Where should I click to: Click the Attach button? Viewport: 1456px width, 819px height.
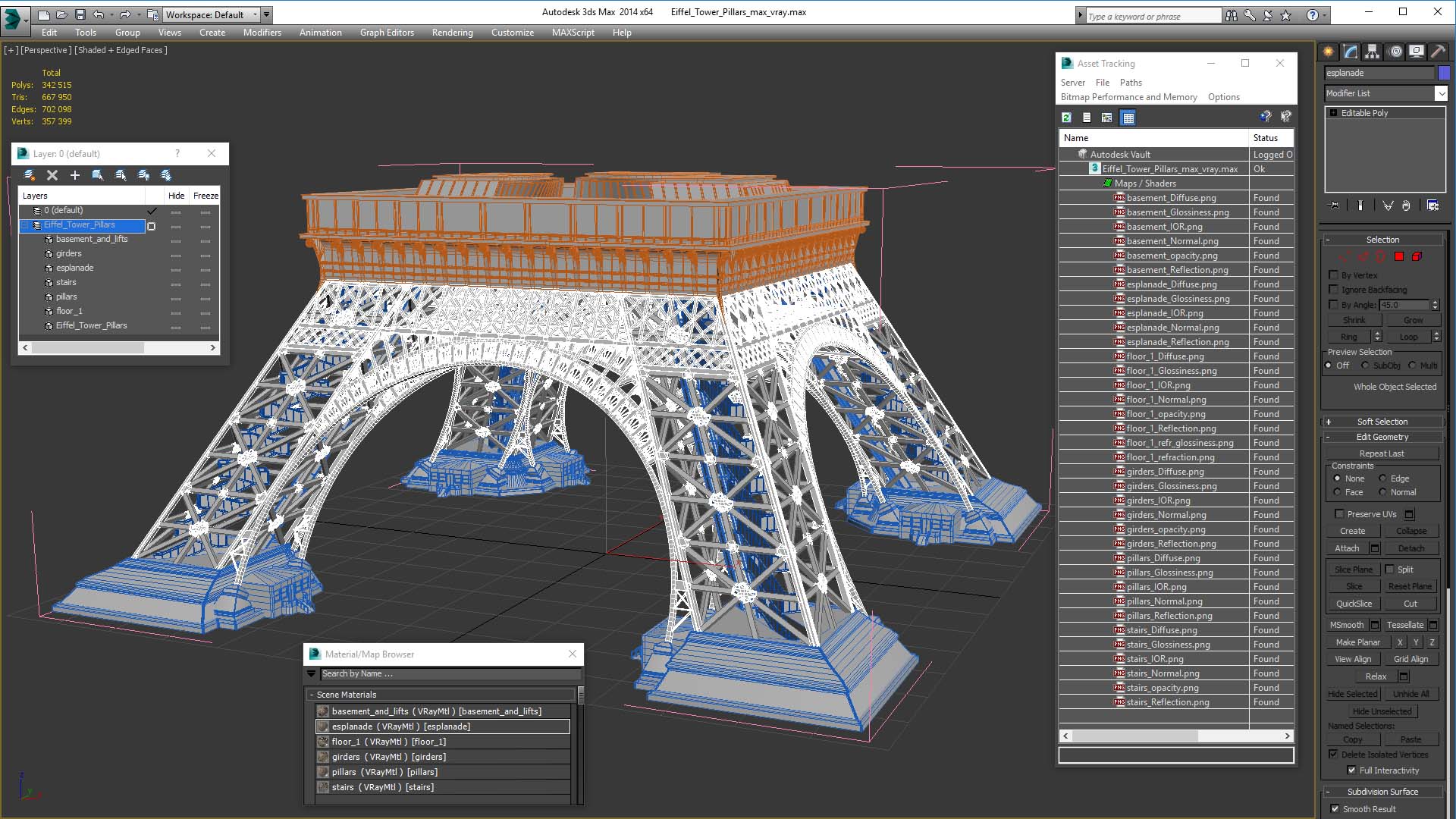pyautogui.click(x=1347, y=548)
